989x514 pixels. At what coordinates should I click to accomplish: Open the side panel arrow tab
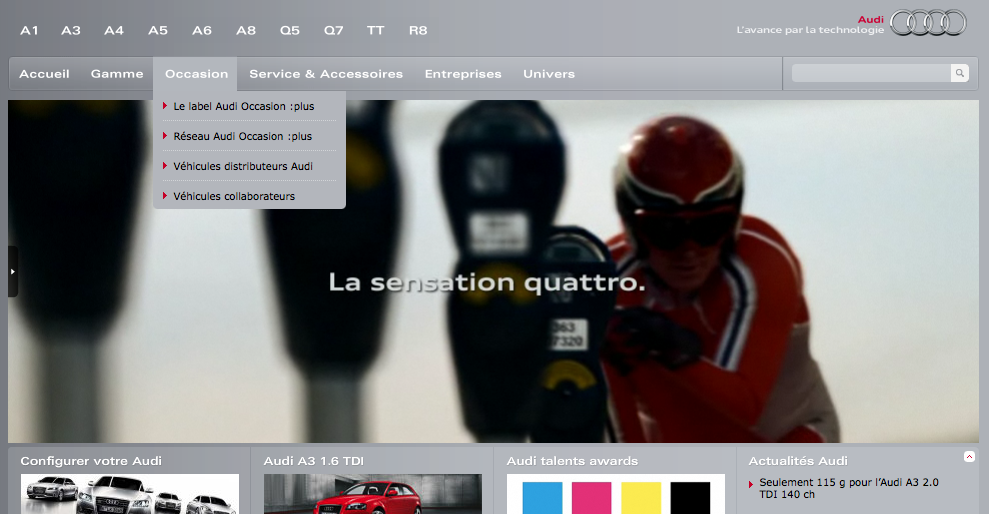[13, 272]
